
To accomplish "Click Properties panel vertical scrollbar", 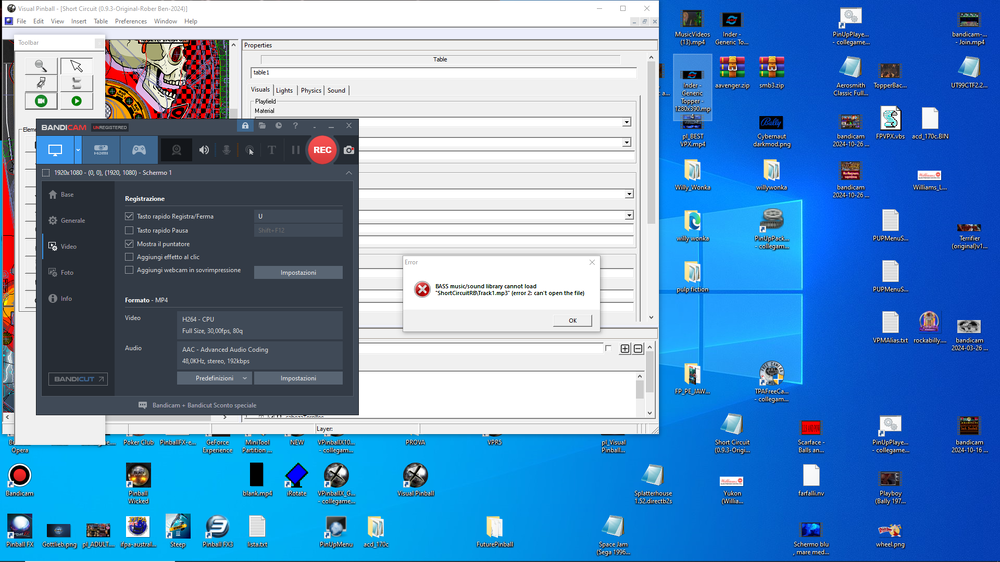I will tap(651, 189).
